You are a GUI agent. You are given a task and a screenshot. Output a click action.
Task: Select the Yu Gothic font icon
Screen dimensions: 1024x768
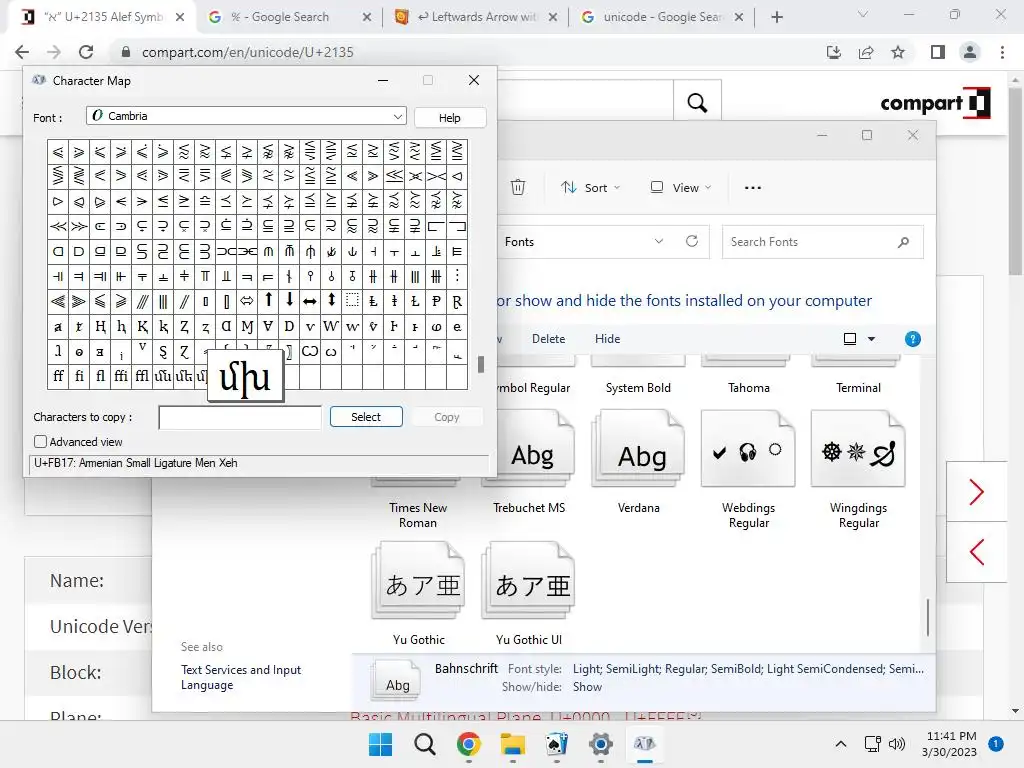point(418,581)
